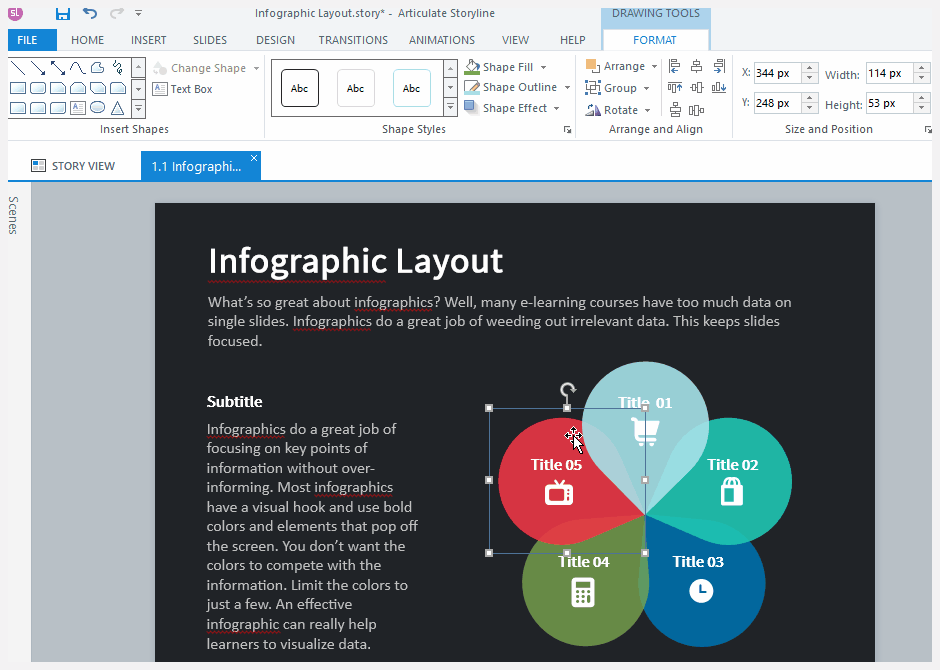
Task: Increase Width using its up stepper
Action: pos(921,68)
